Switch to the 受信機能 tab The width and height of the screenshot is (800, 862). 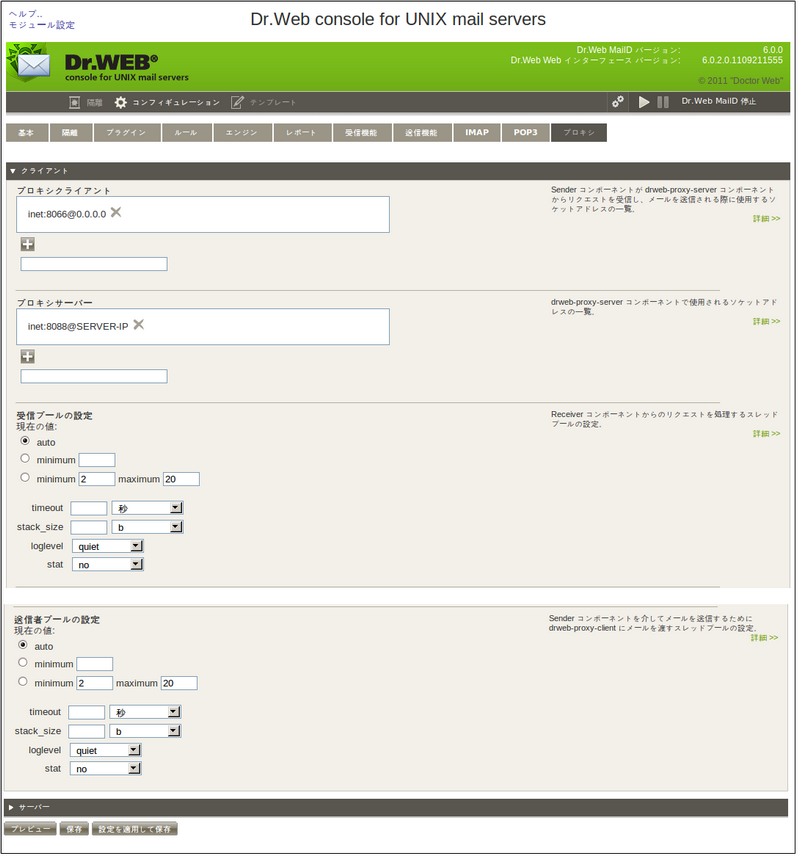click(364, 133)
